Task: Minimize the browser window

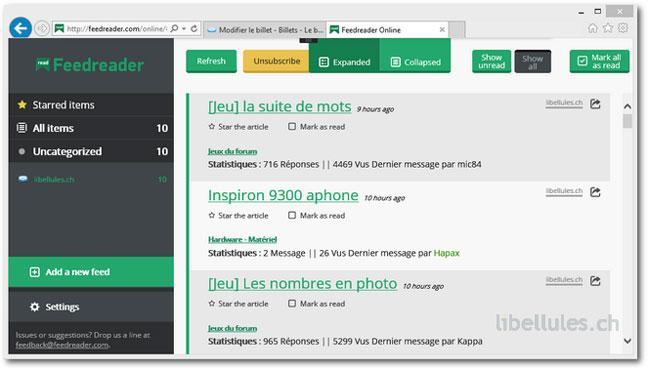Action: pyautogui.click(x=581, y=12)
